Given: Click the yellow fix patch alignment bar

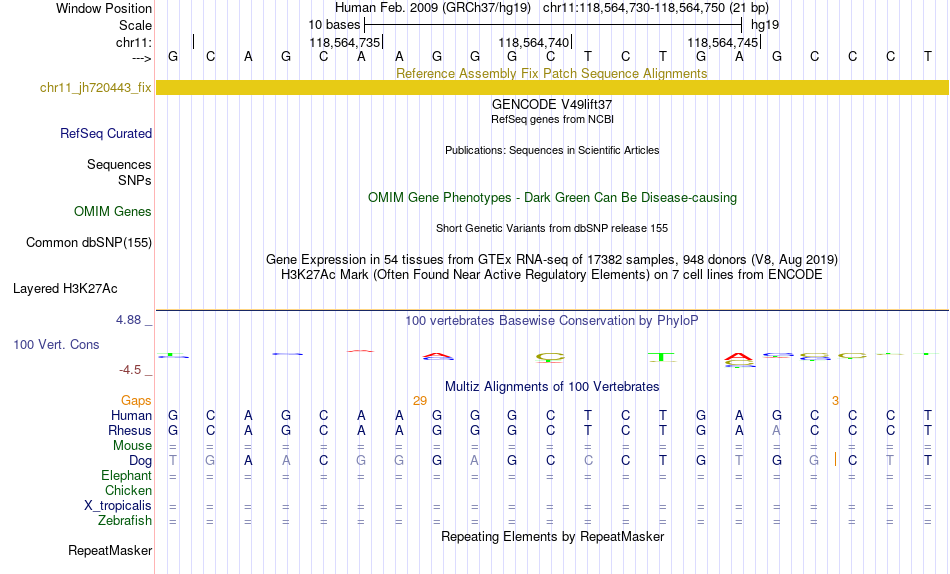Looking at the screenshot, I should point(552,87).
